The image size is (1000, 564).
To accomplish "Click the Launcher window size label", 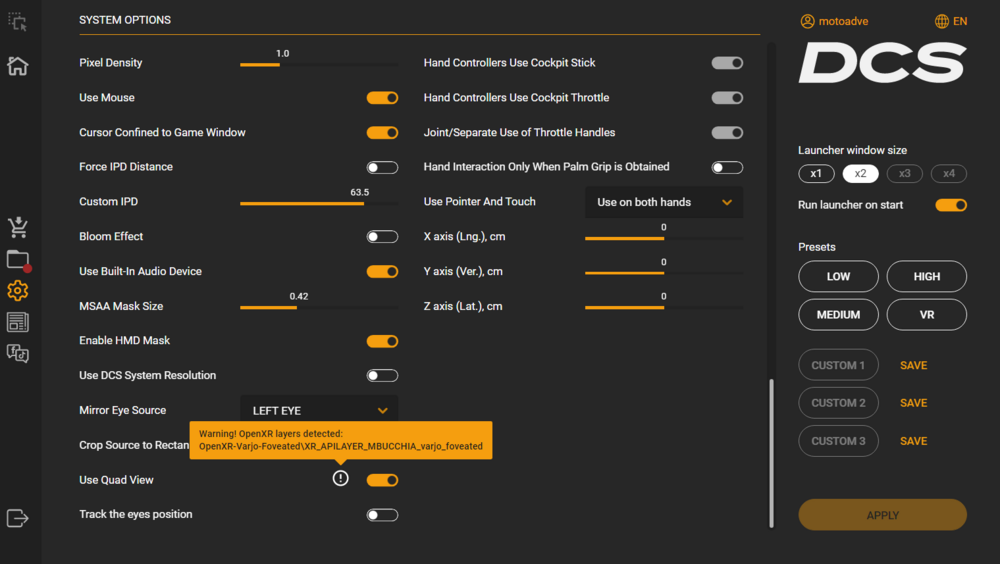I will click(x=852, y=150).
